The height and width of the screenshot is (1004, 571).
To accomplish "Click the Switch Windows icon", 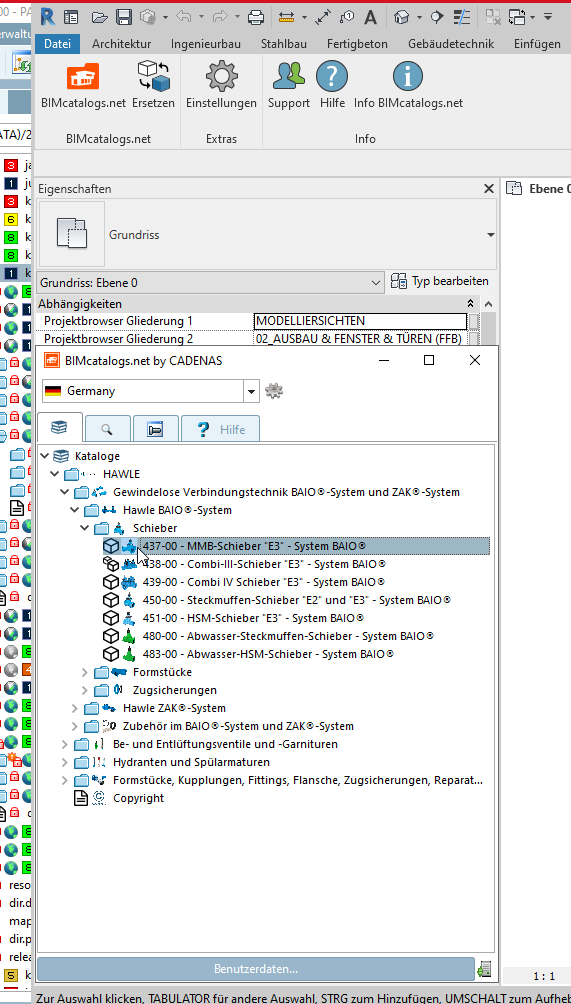I will coord(517,17).
